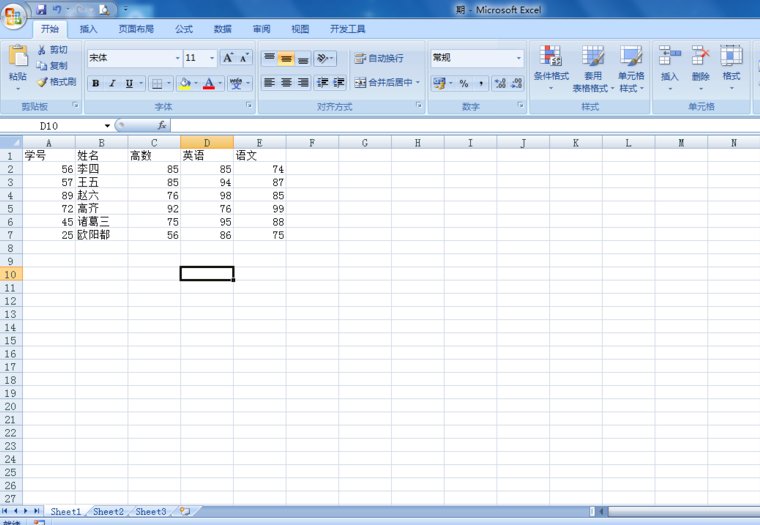The image size is (760, 525).
Task: Click Insert cells (插入) icon
Action: (x=669, y=56)
